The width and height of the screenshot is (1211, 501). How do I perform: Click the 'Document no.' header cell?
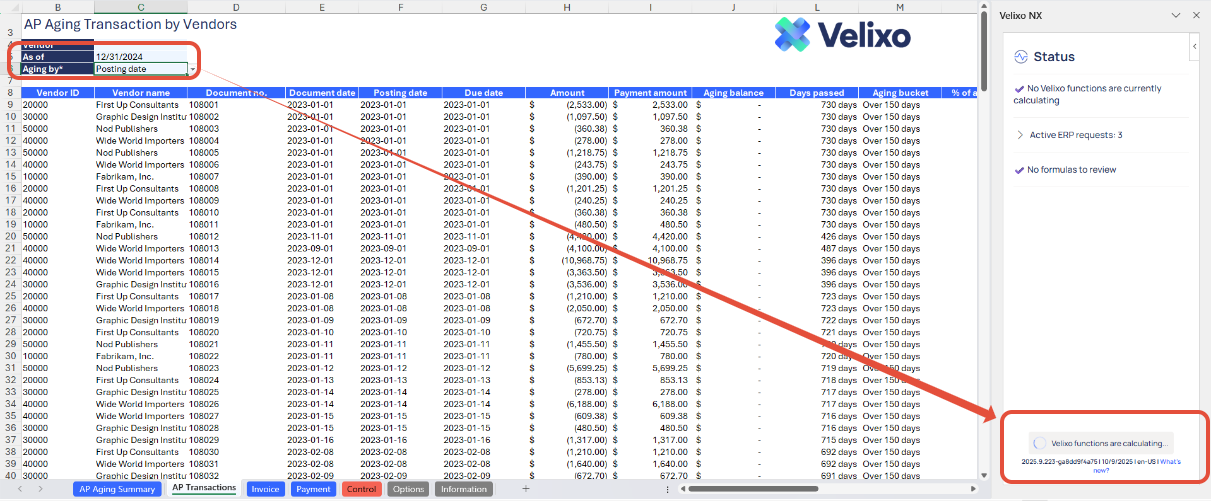[x=236, y=92]
